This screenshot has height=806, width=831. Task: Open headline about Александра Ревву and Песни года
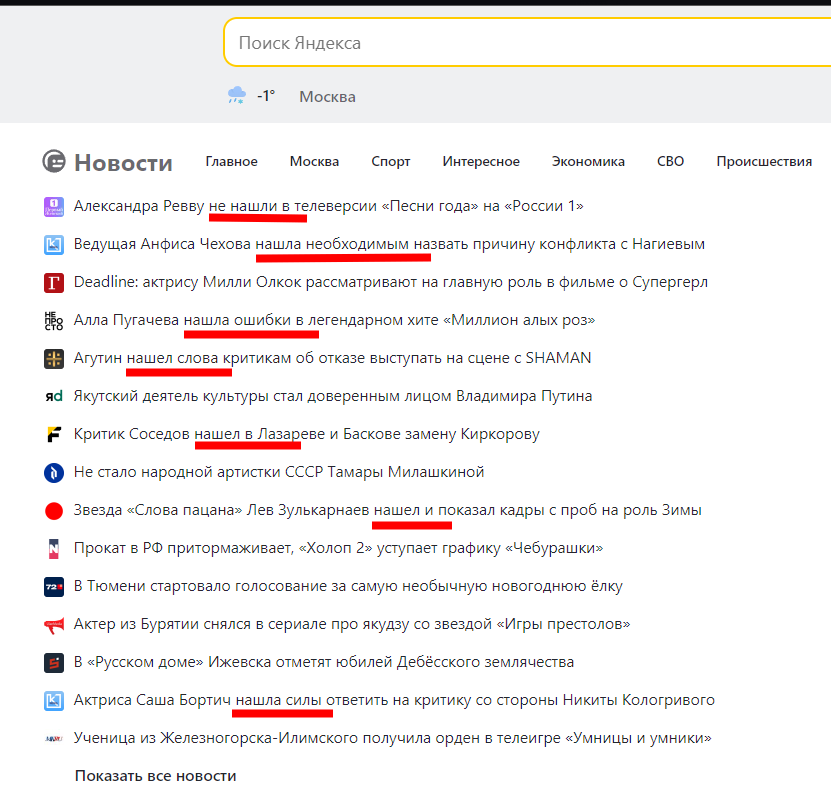(x=329, y=206)
